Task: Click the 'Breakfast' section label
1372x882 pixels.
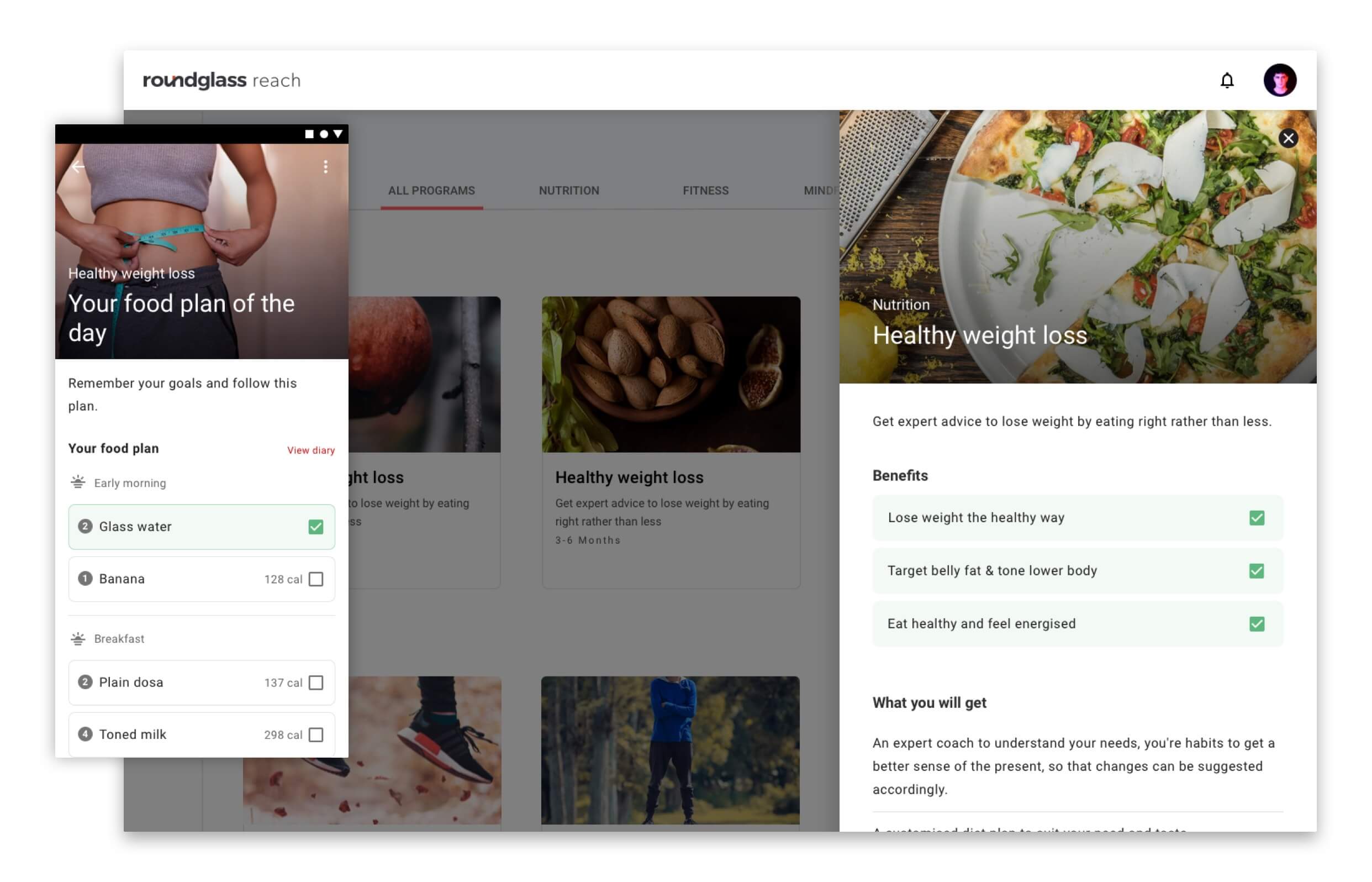Action: (119, 638)
